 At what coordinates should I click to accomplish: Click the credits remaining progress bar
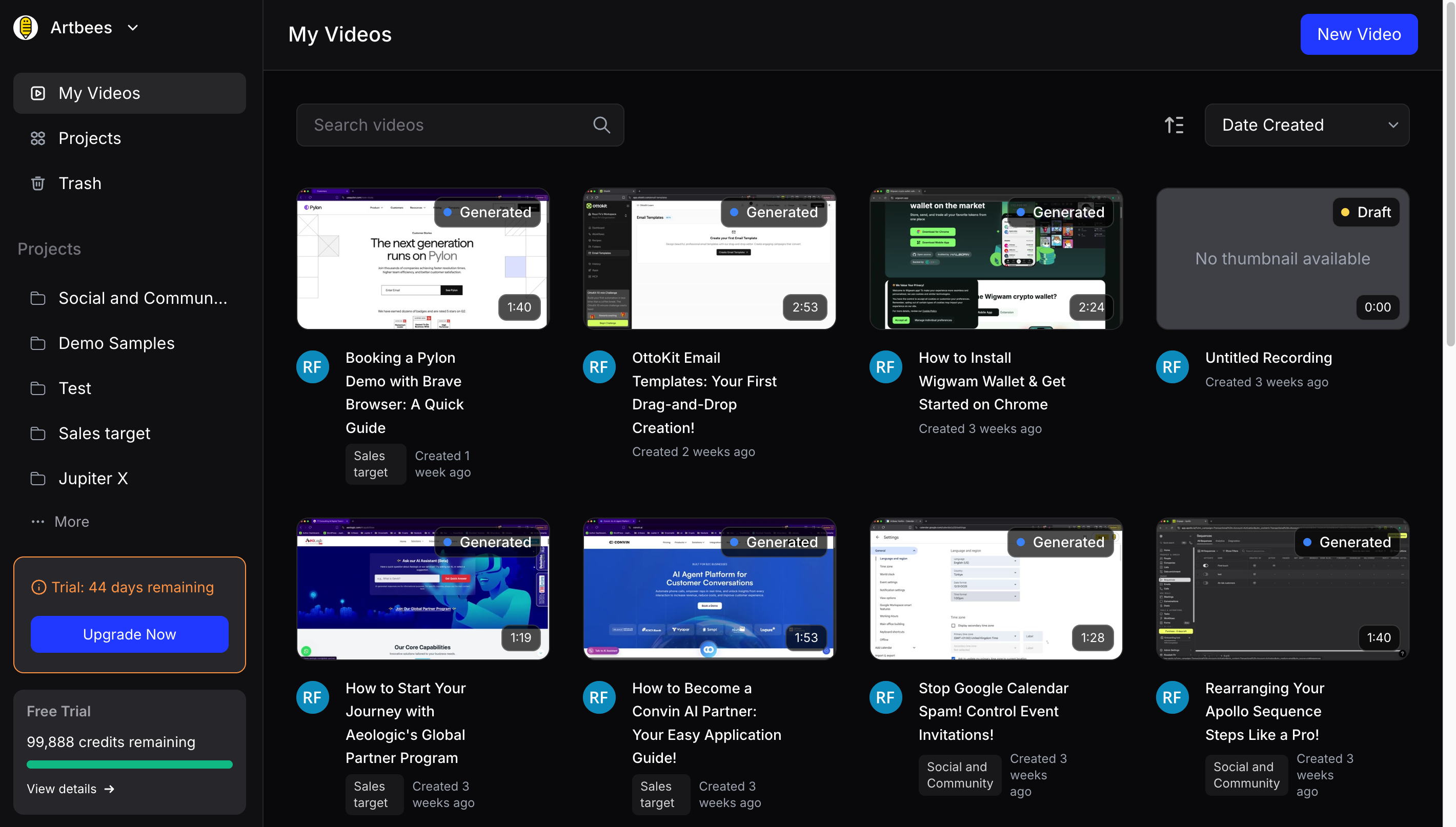point(129,764)
